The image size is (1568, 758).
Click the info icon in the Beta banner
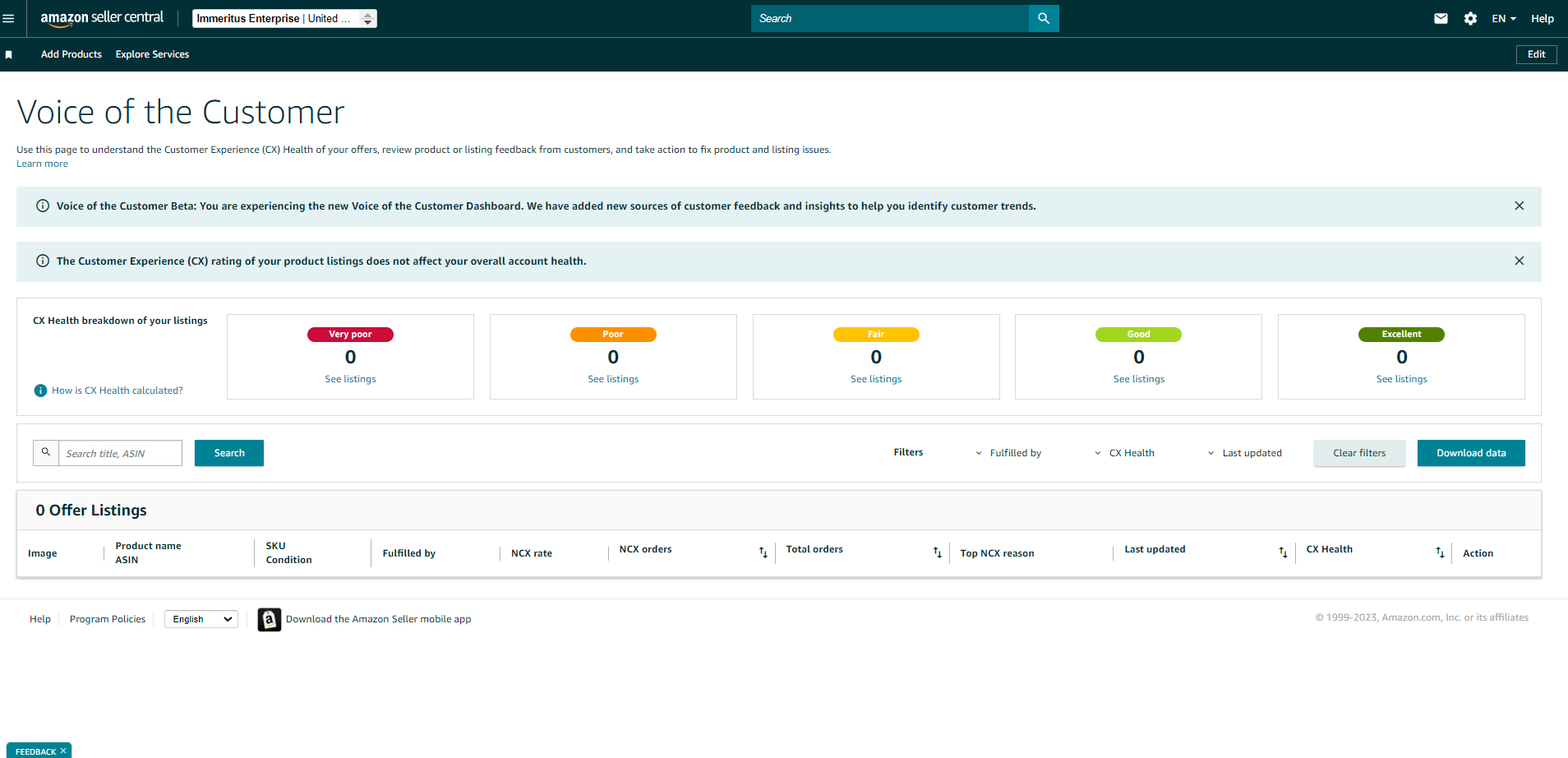(x=43, y=206)
